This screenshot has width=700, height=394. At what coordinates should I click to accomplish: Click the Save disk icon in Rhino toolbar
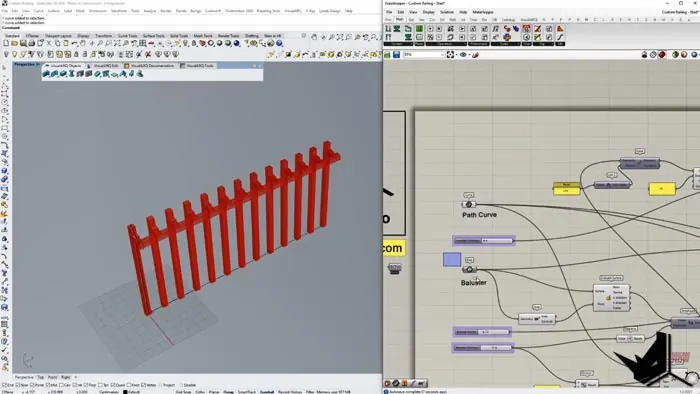pyautogui.click(x=23, y=43)
